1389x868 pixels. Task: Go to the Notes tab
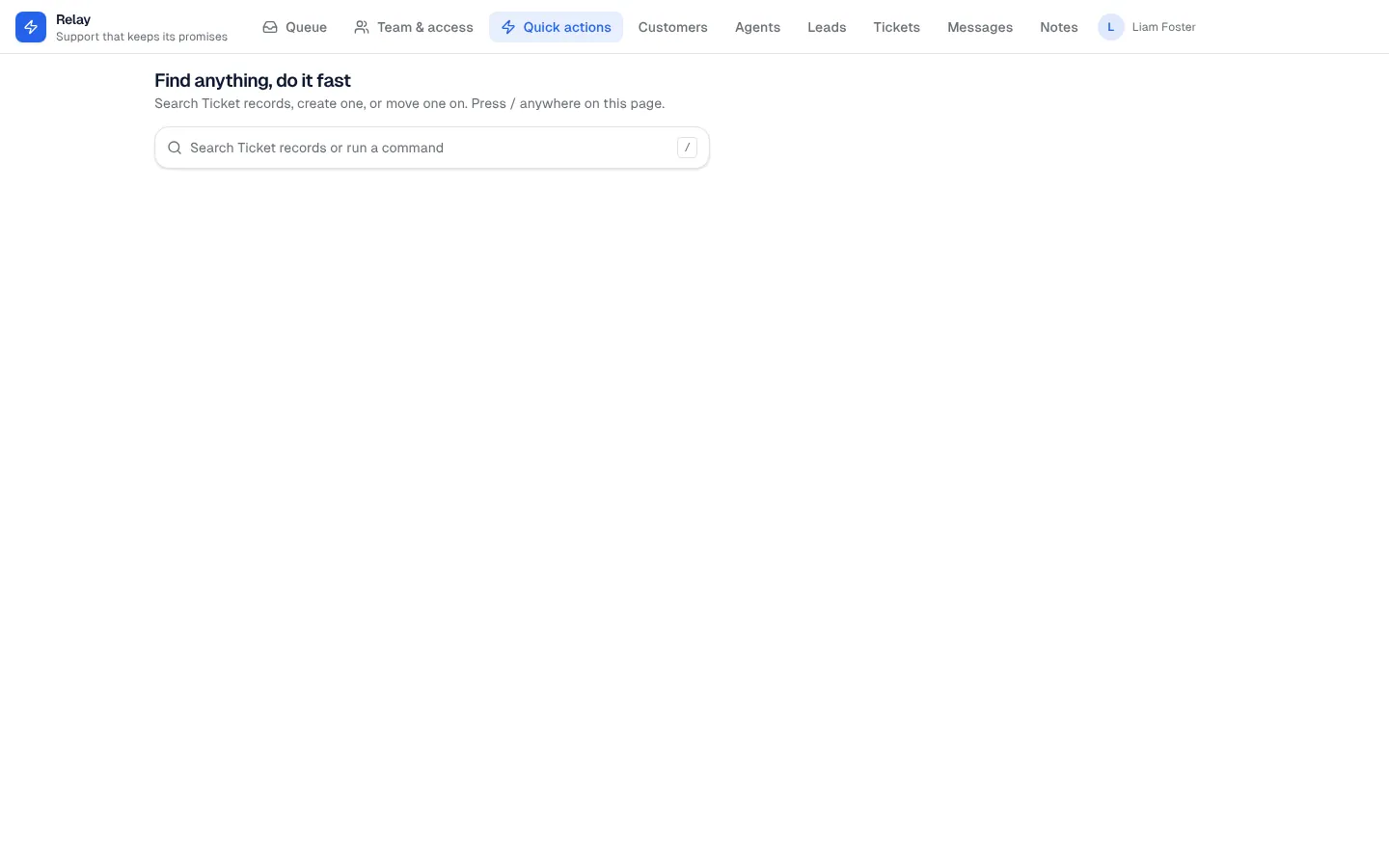coord(1059,27)
